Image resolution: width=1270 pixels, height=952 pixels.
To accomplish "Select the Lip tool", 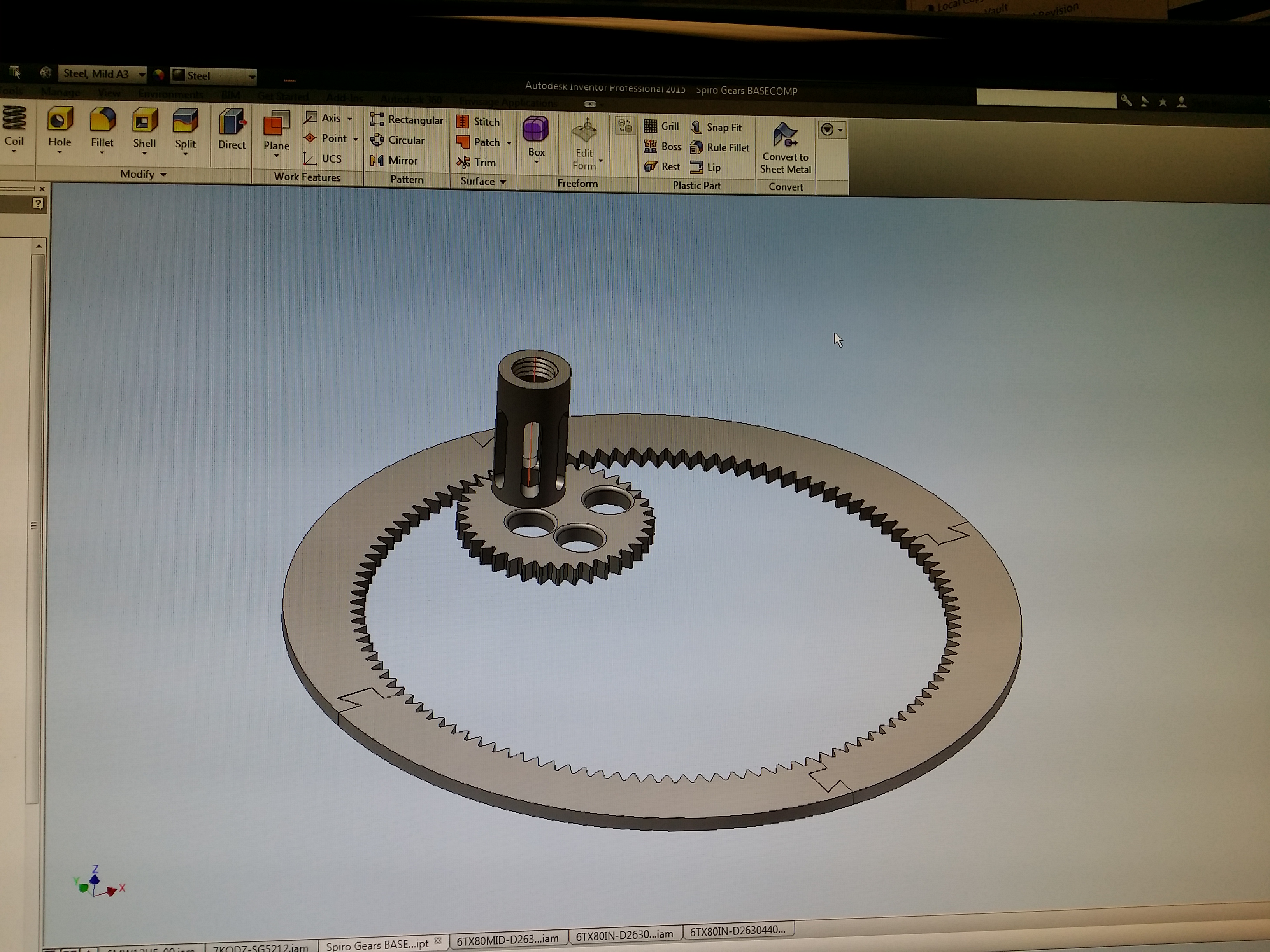I will [705, 168].
